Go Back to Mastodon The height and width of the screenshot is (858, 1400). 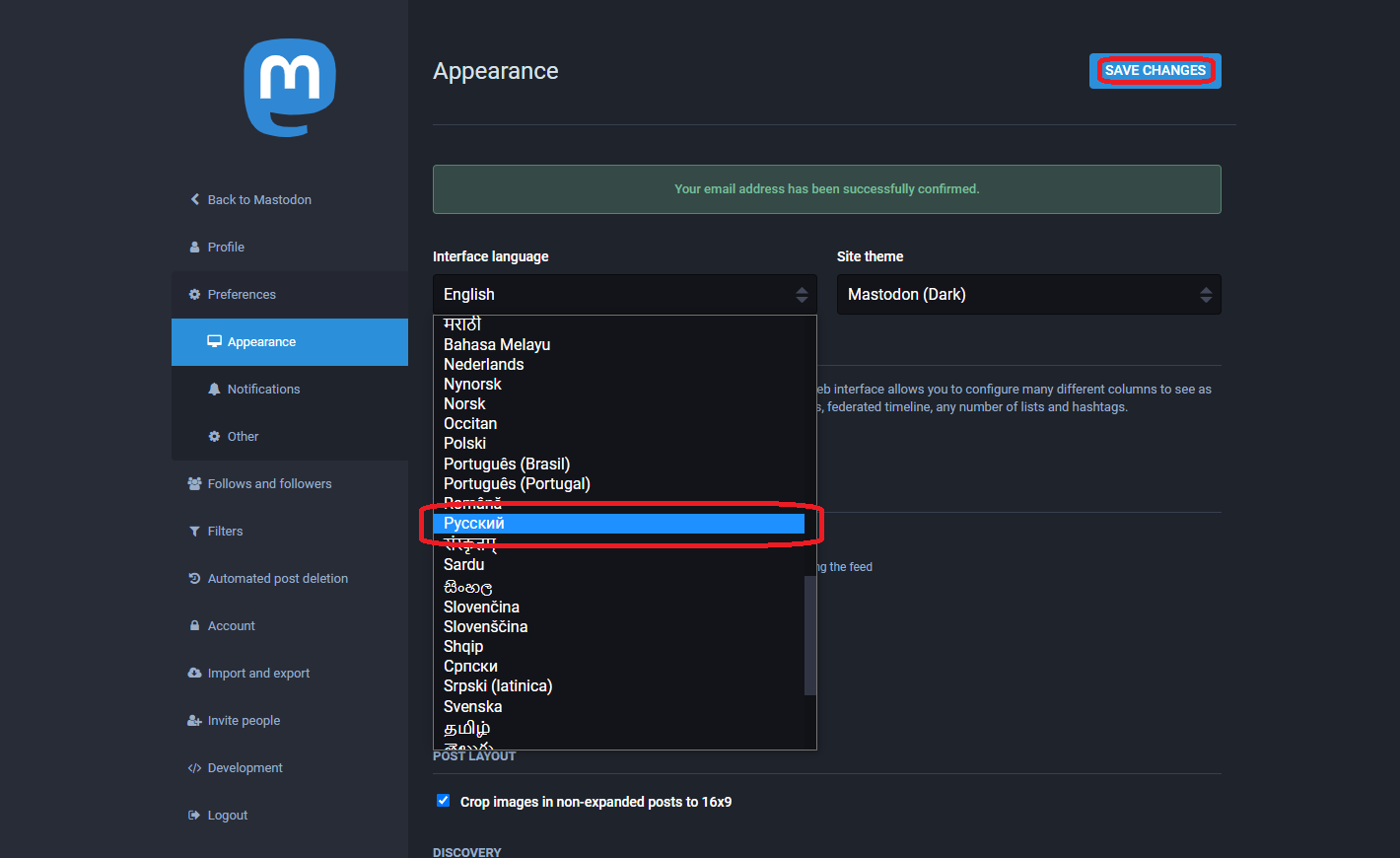258,200
